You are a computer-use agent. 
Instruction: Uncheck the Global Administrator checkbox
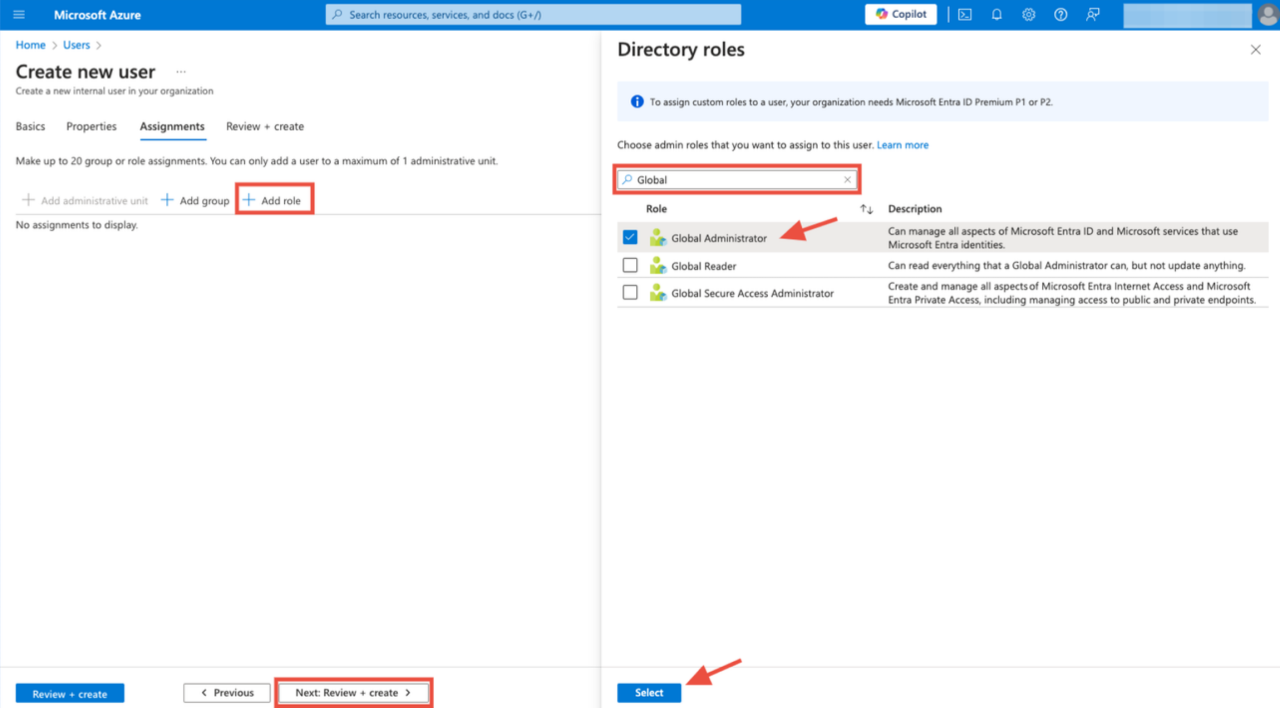[631, 237]
